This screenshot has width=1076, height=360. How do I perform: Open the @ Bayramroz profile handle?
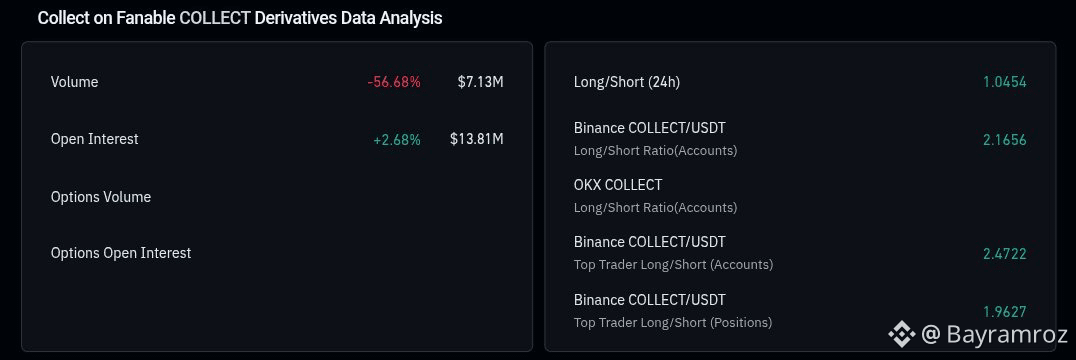click(x=994, y=334)
